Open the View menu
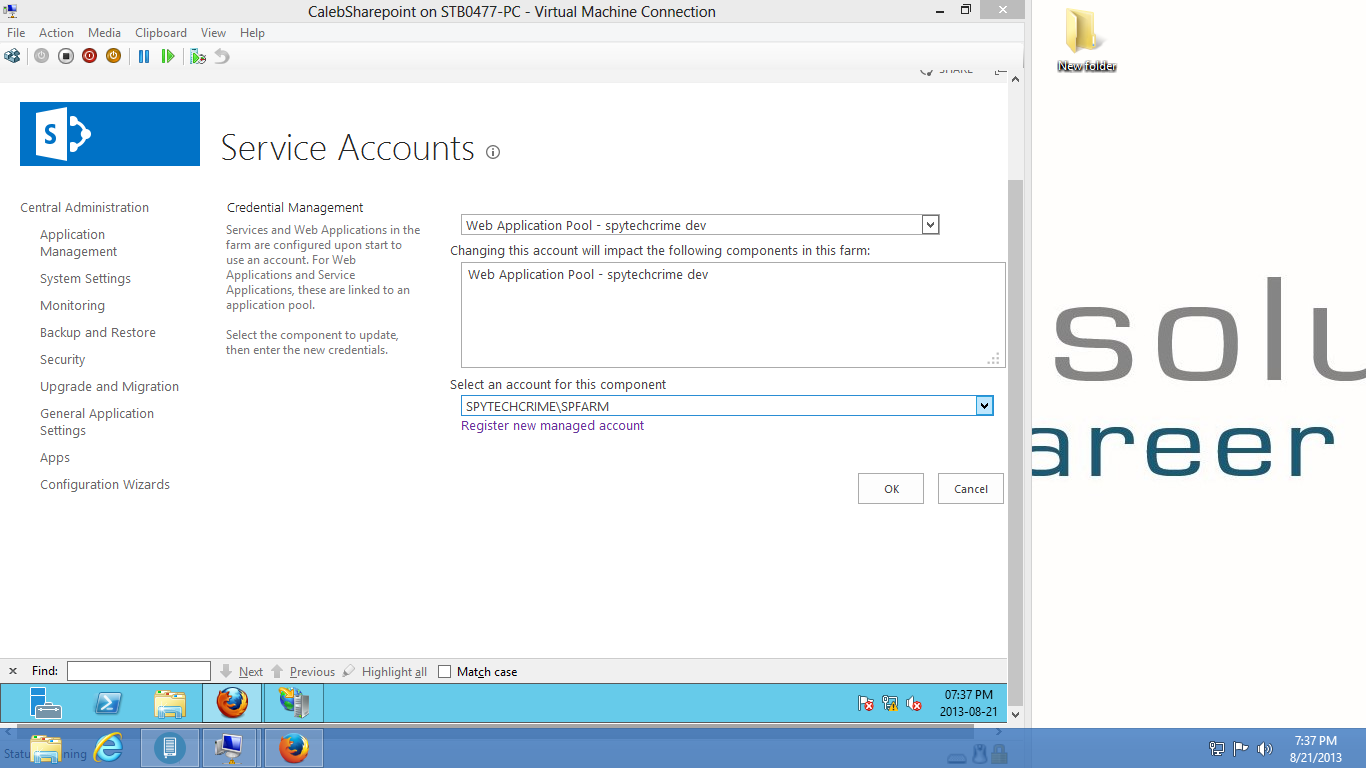Viewport: 1366px width, 768px height. coord(213,33)
